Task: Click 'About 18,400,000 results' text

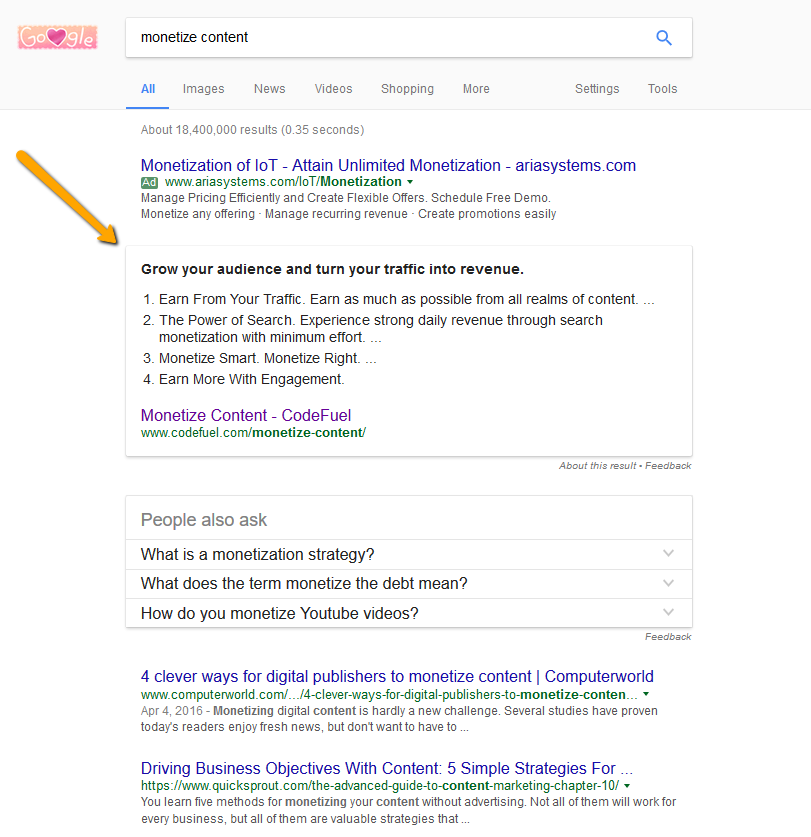Action: [253, 130]
